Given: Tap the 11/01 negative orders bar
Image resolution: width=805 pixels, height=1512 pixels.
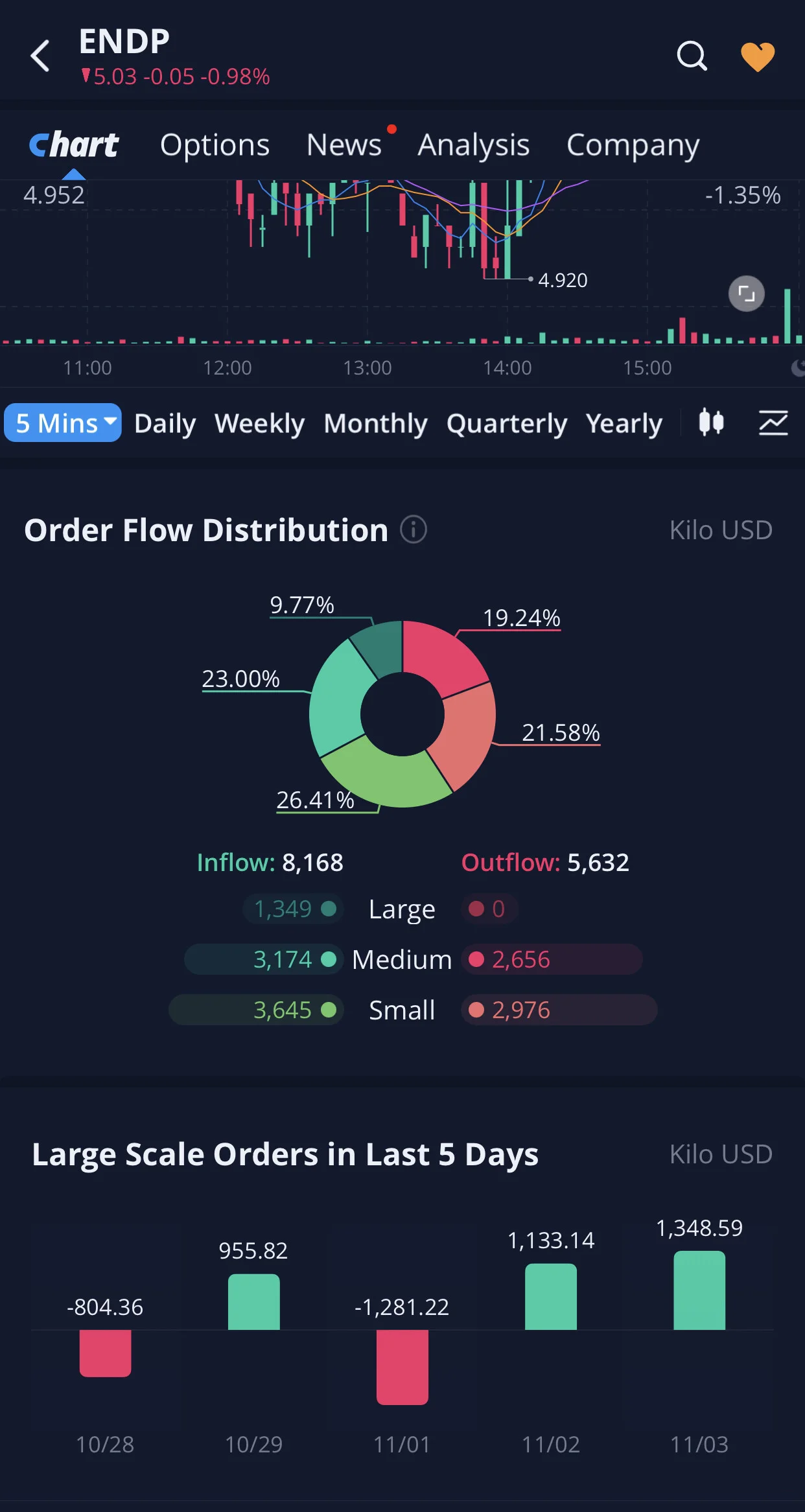Looking at the screenshot, I should (x=402, y=1367).
